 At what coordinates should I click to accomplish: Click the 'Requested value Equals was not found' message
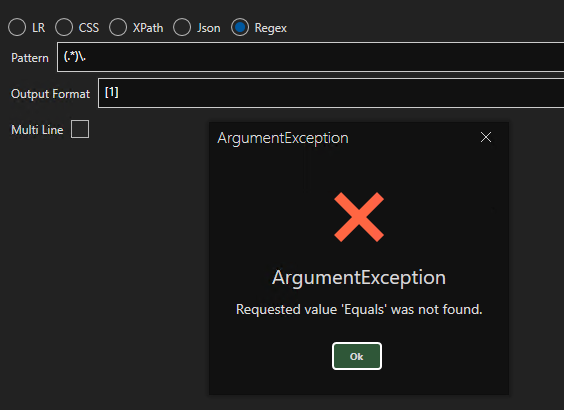point(359,309)
